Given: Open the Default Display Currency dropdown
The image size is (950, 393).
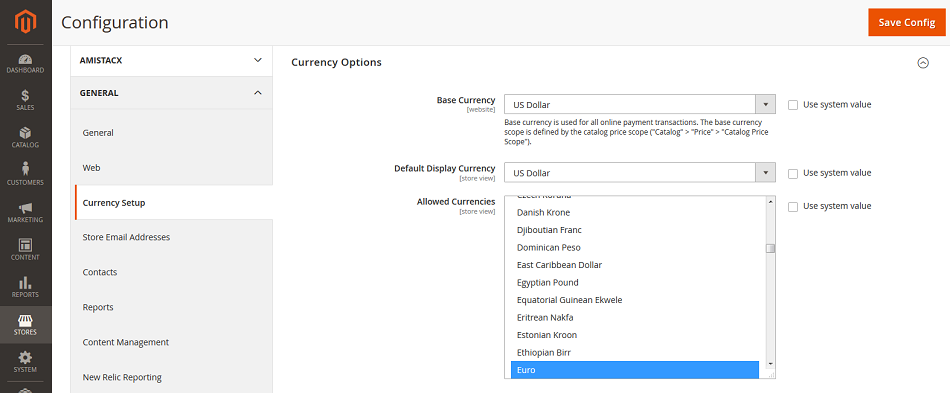Looking at the screenshot, I should (x=640, y=173).
